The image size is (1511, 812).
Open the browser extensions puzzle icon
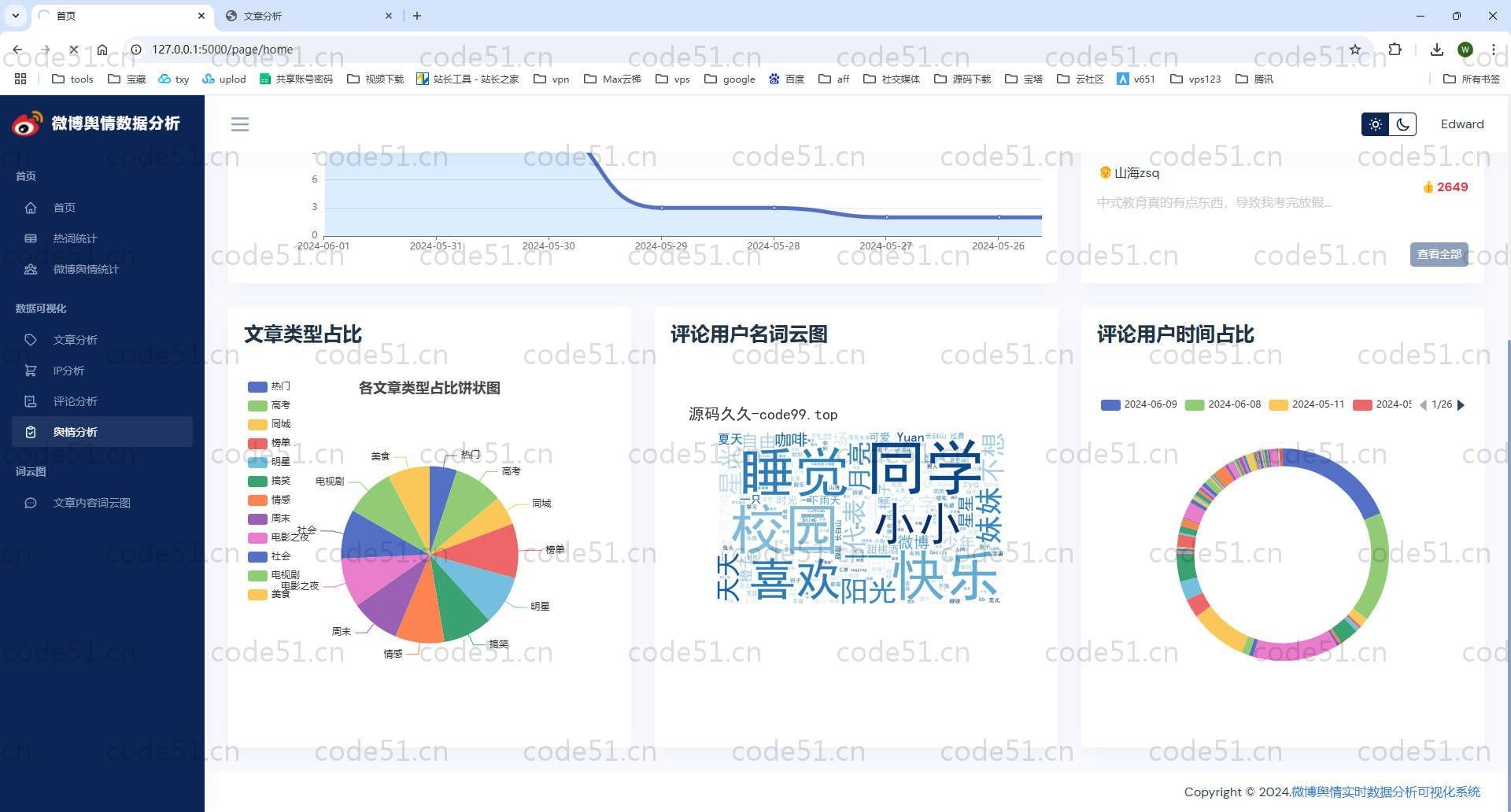[1395, 49]
